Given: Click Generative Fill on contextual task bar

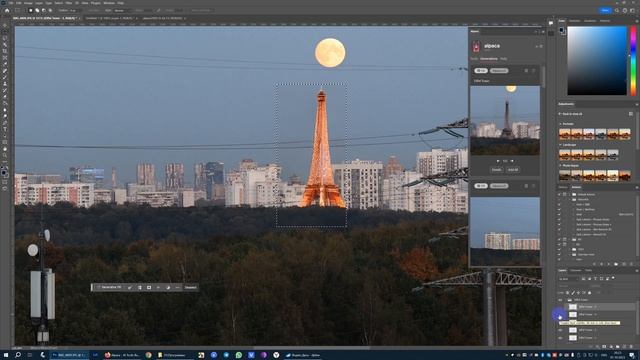Looking at the screenshot, I should point(109,287).
